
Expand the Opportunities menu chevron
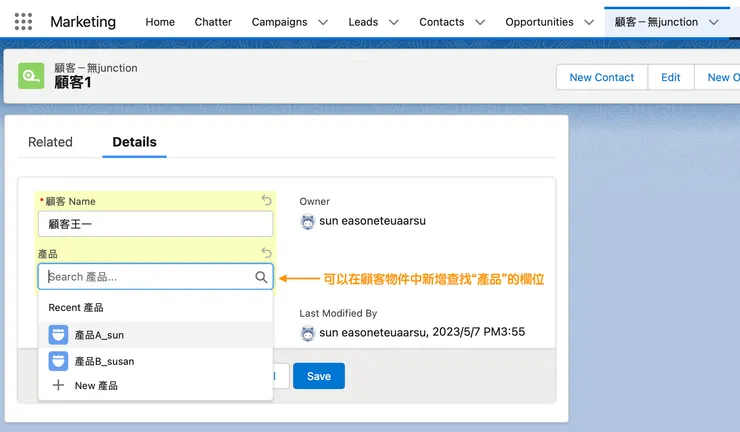click(589, 22)
